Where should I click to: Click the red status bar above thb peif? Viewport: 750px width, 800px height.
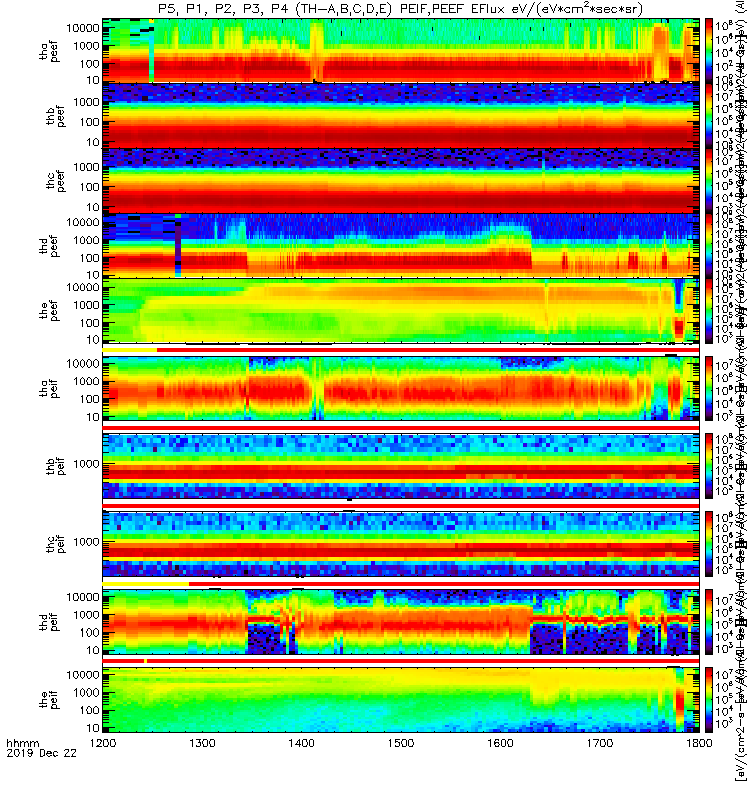click(x=401, y=428)
